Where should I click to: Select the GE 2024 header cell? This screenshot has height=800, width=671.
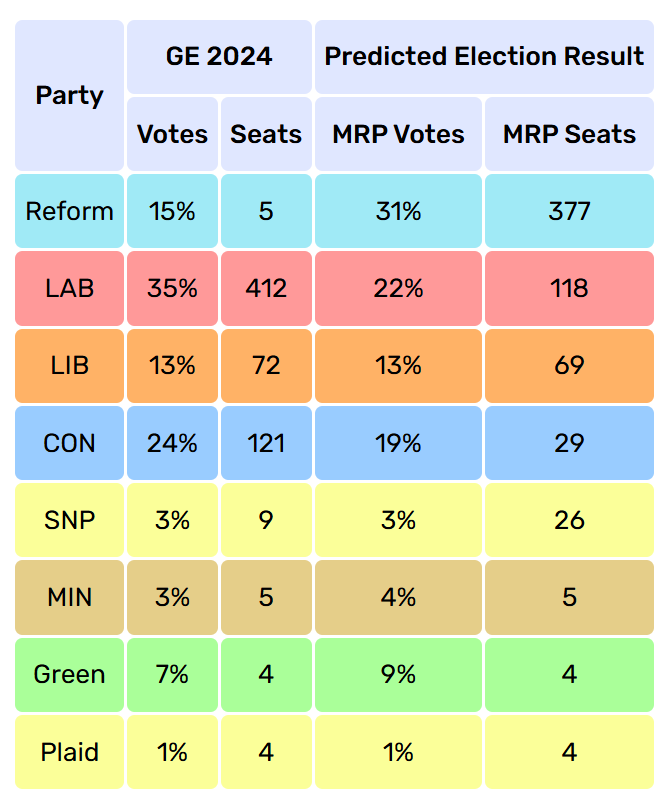click(x=219, y=56)
